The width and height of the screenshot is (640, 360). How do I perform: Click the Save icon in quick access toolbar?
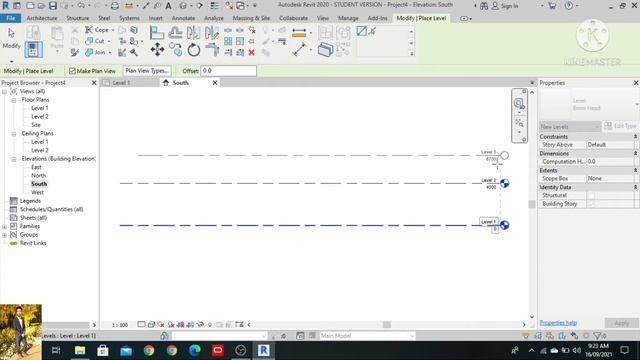pos(53,6)
